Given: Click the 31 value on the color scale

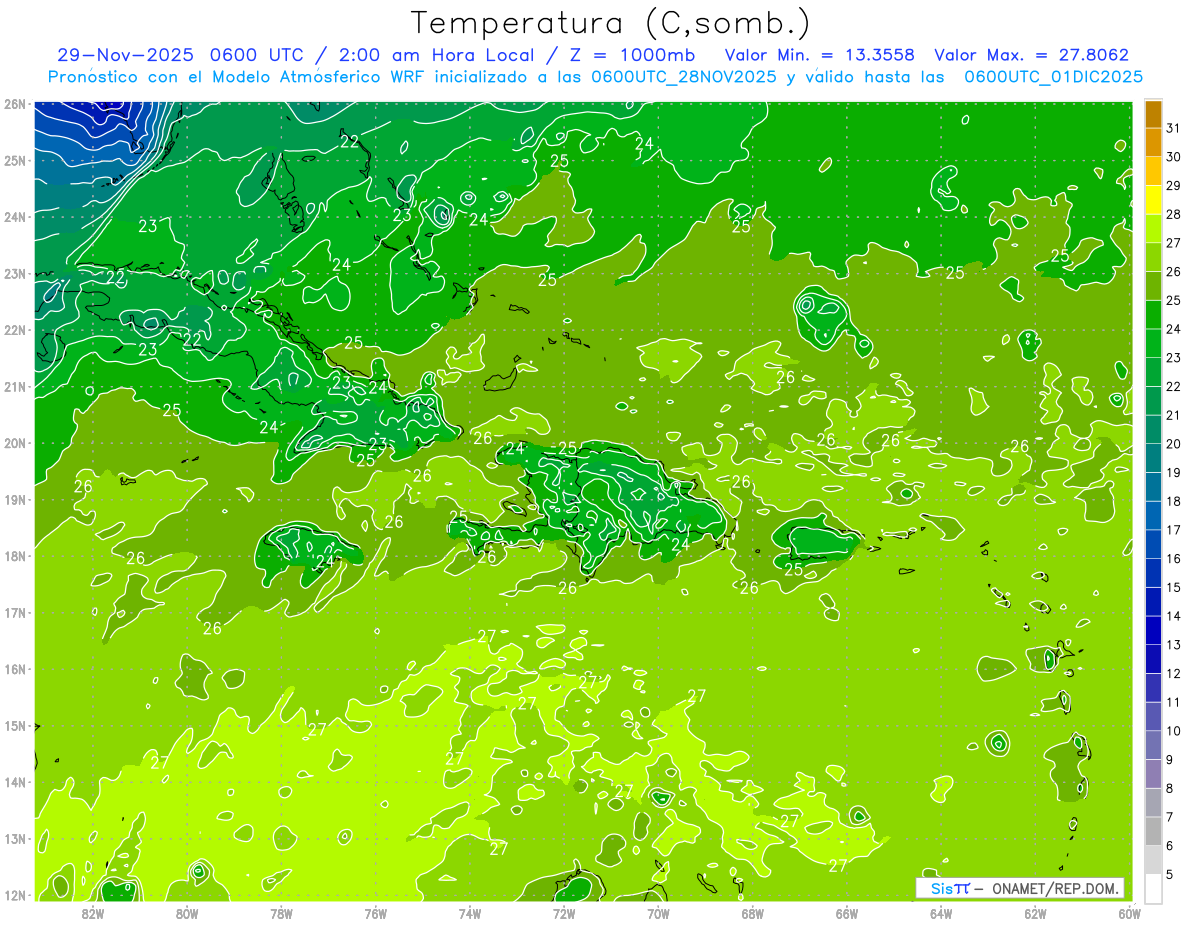Looking at the screenshot, I should [x=1174, y=128].
